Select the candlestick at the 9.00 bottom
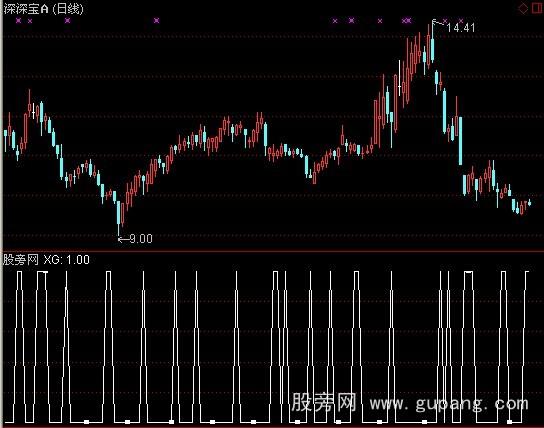The image size is (544, 428). (x=119, y=214)
